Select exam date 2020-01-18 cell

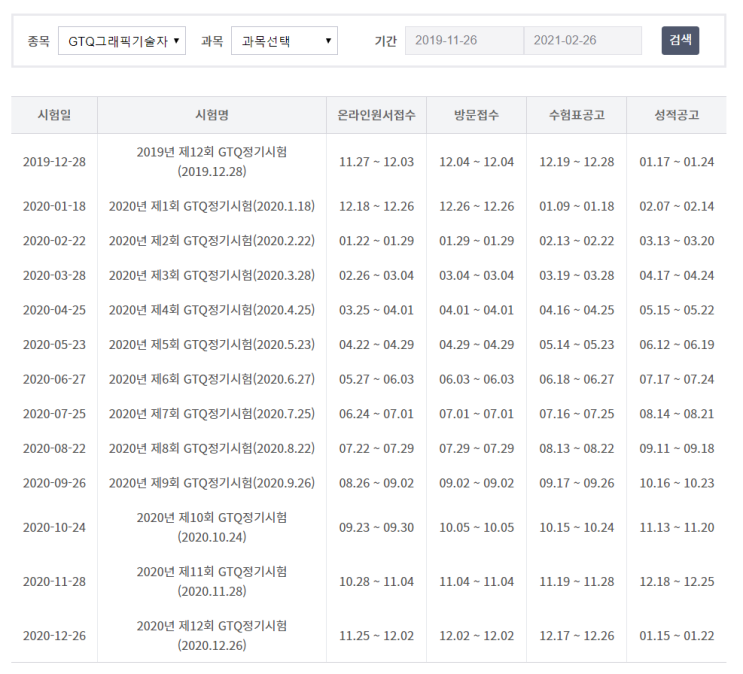(x=54, y=207)
